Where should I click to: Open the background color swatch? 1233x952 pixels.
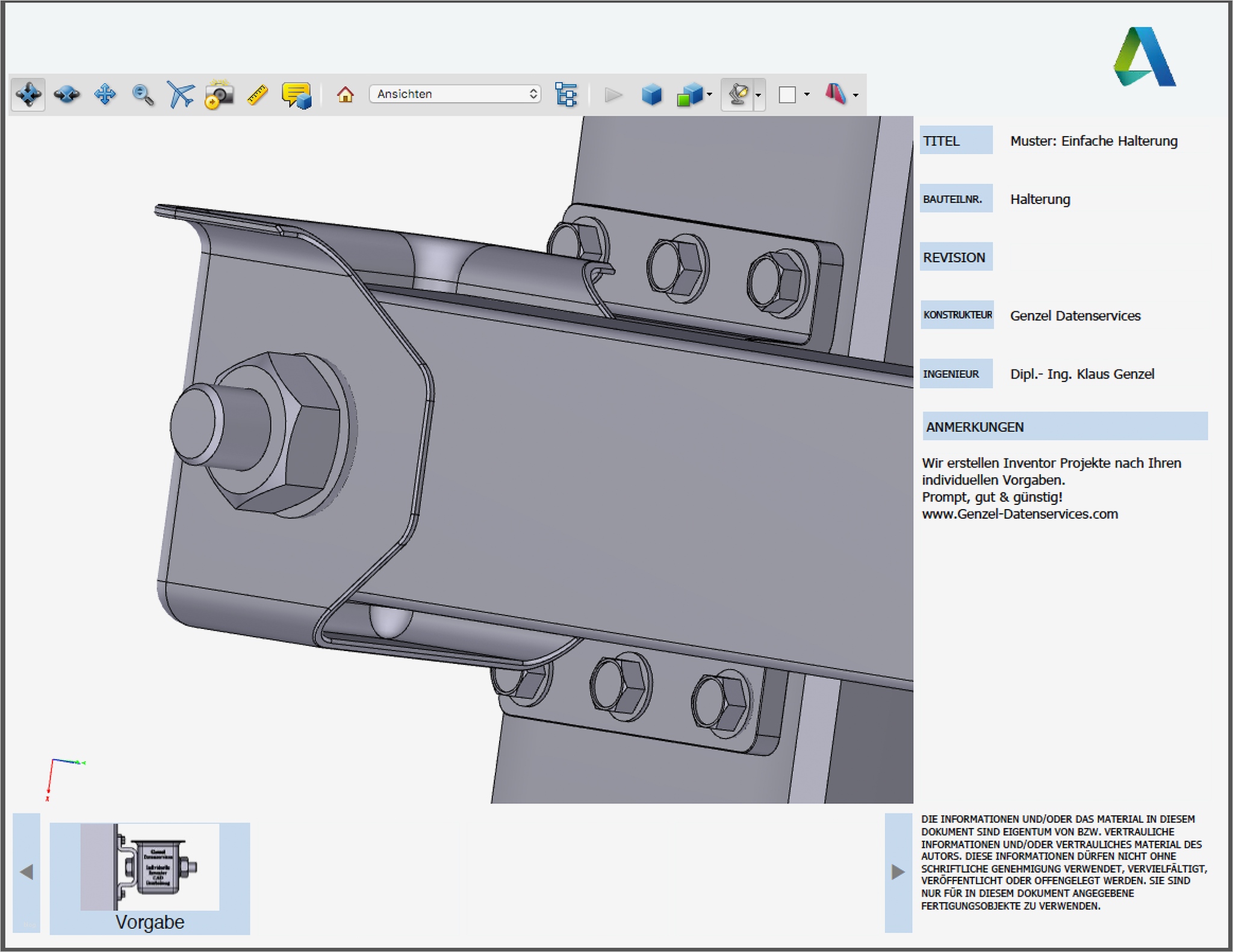coord(787,94)
